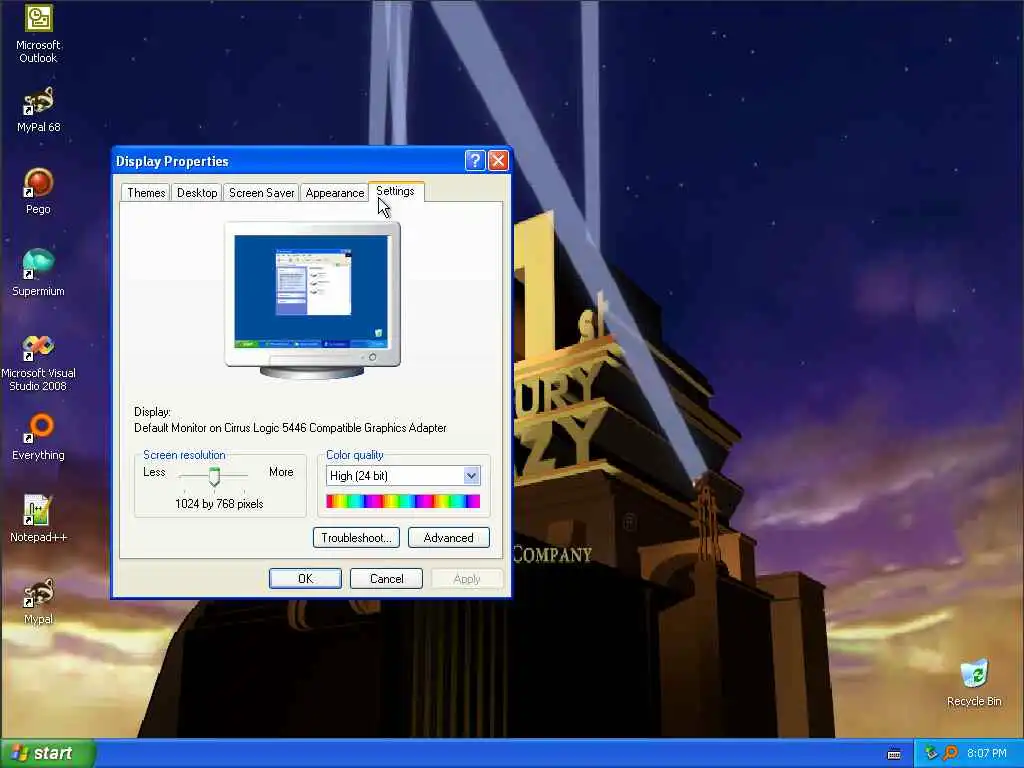Click the color quality spectrum bar
The height and width of the screenshot is (768, 1024).
[403, 501]
